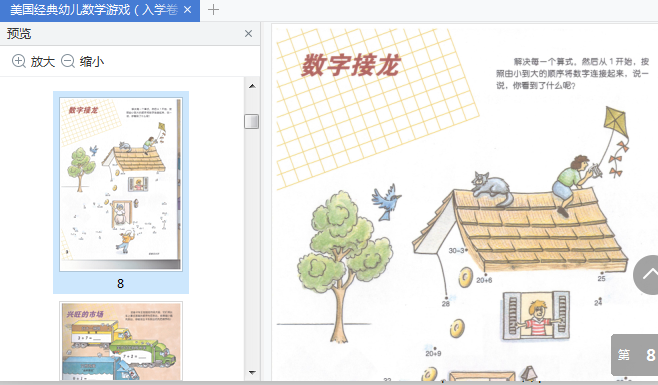Click the 20+9 label on the page
Image resolution: width=658 pixels, height=385 pixels.
click(433, 354)
